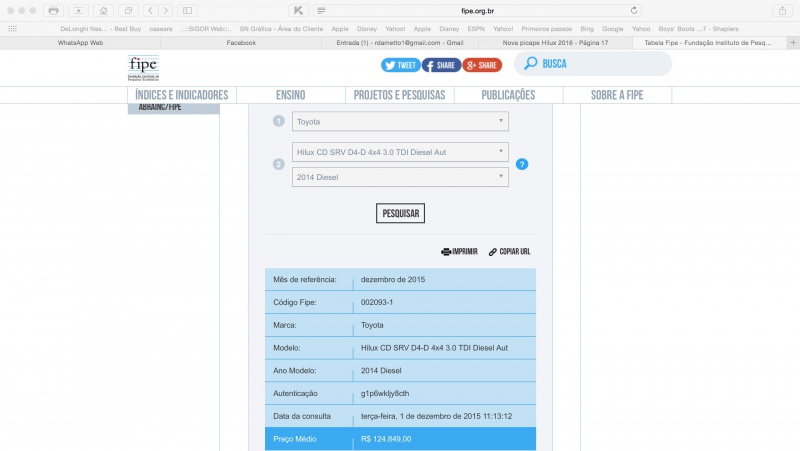Open DeLonghi Best Buy bookmark
800x451 pixels.
pos(101,29)
